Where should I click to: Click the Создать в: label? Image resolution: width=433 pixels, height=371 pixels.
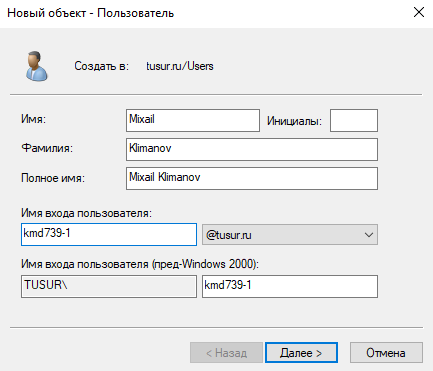click(101, 66)
